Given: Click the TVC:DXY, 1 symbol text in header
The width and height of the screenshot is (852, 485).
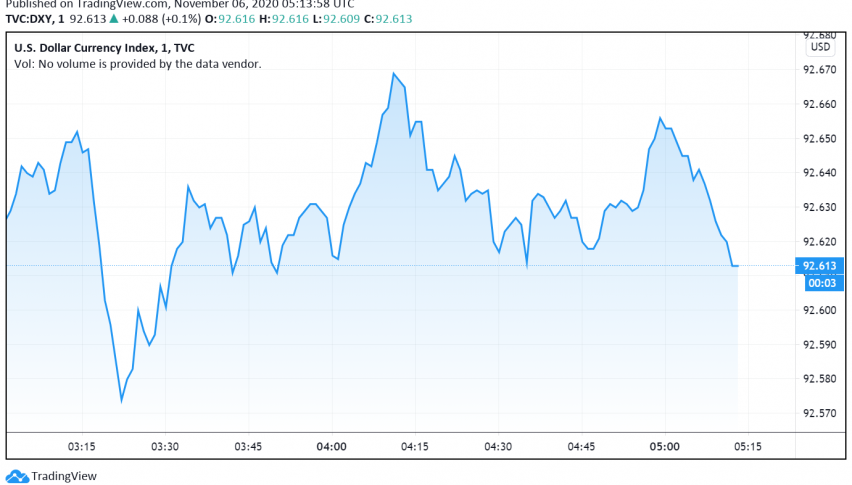Looking at the screenshot, I should point(35,19).
